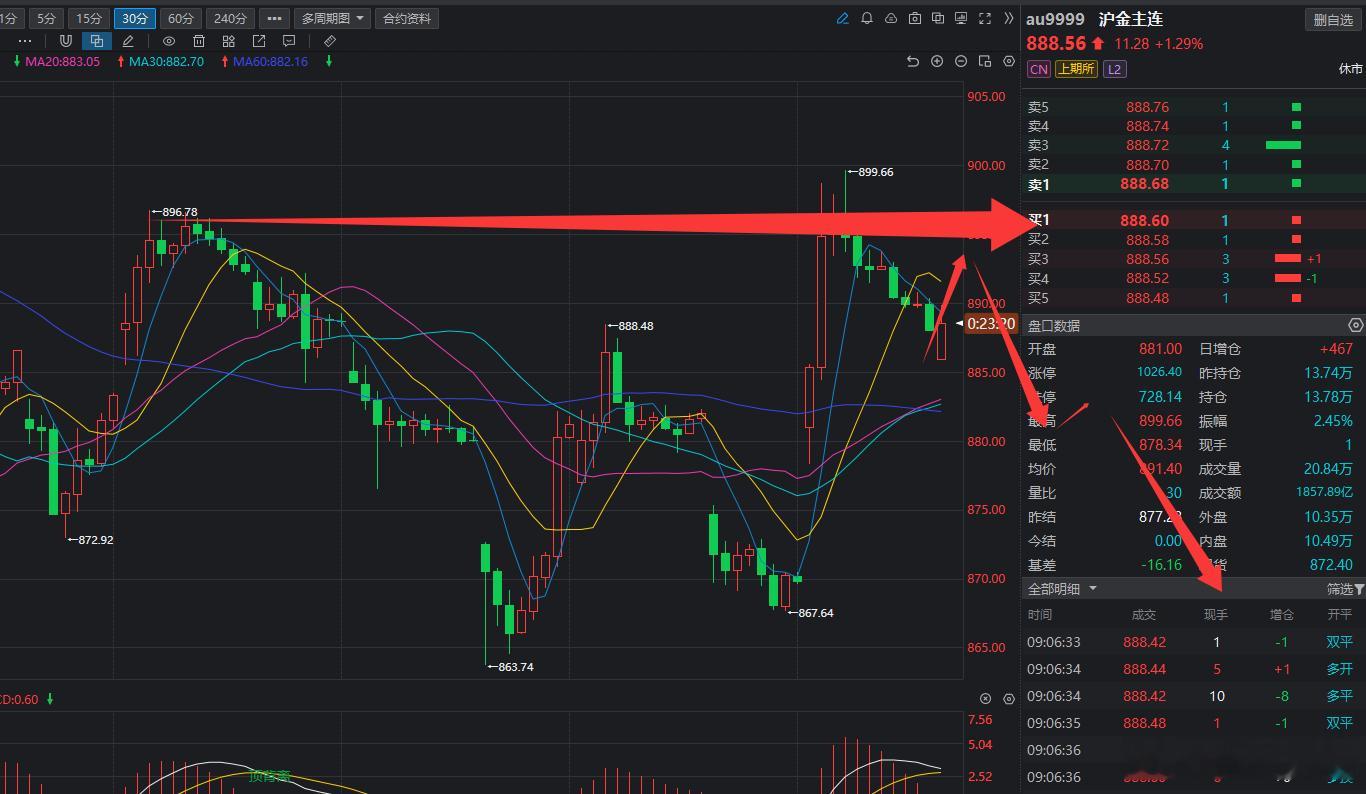Select the 15分 timeframe tab
This screenshot has height=794, width=1366.
(x=89, y=18)
